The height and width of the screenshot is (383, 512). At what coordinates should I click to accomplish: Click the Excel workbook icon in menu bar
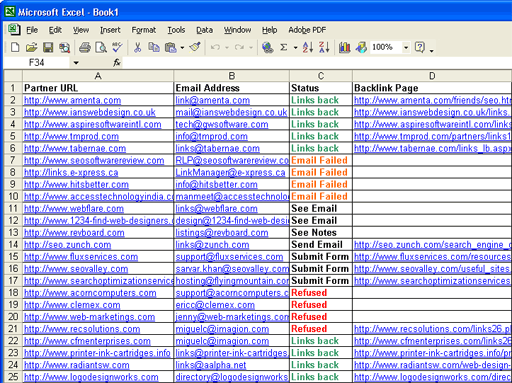(14, 30)
